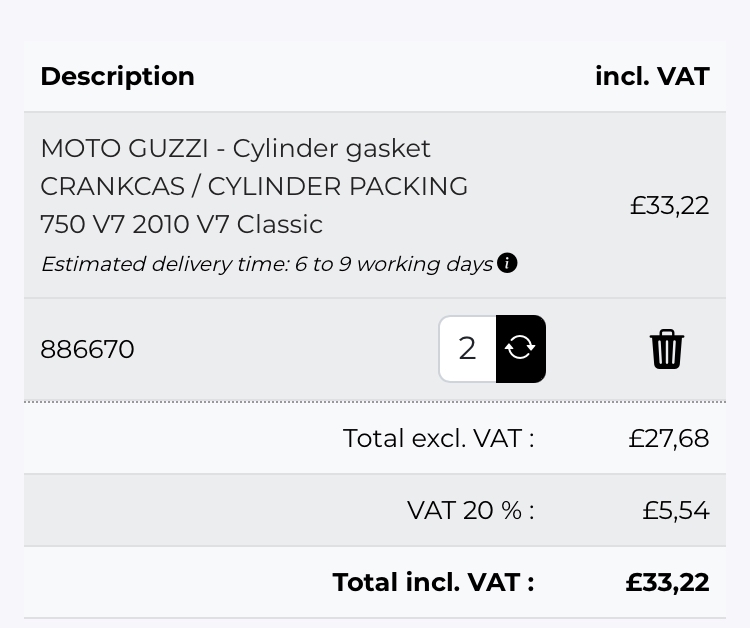Image resolution: width=750 pixels, height=628 pixels.
Task: Click the delivery time info icon
Action: (x=507, y=263)
